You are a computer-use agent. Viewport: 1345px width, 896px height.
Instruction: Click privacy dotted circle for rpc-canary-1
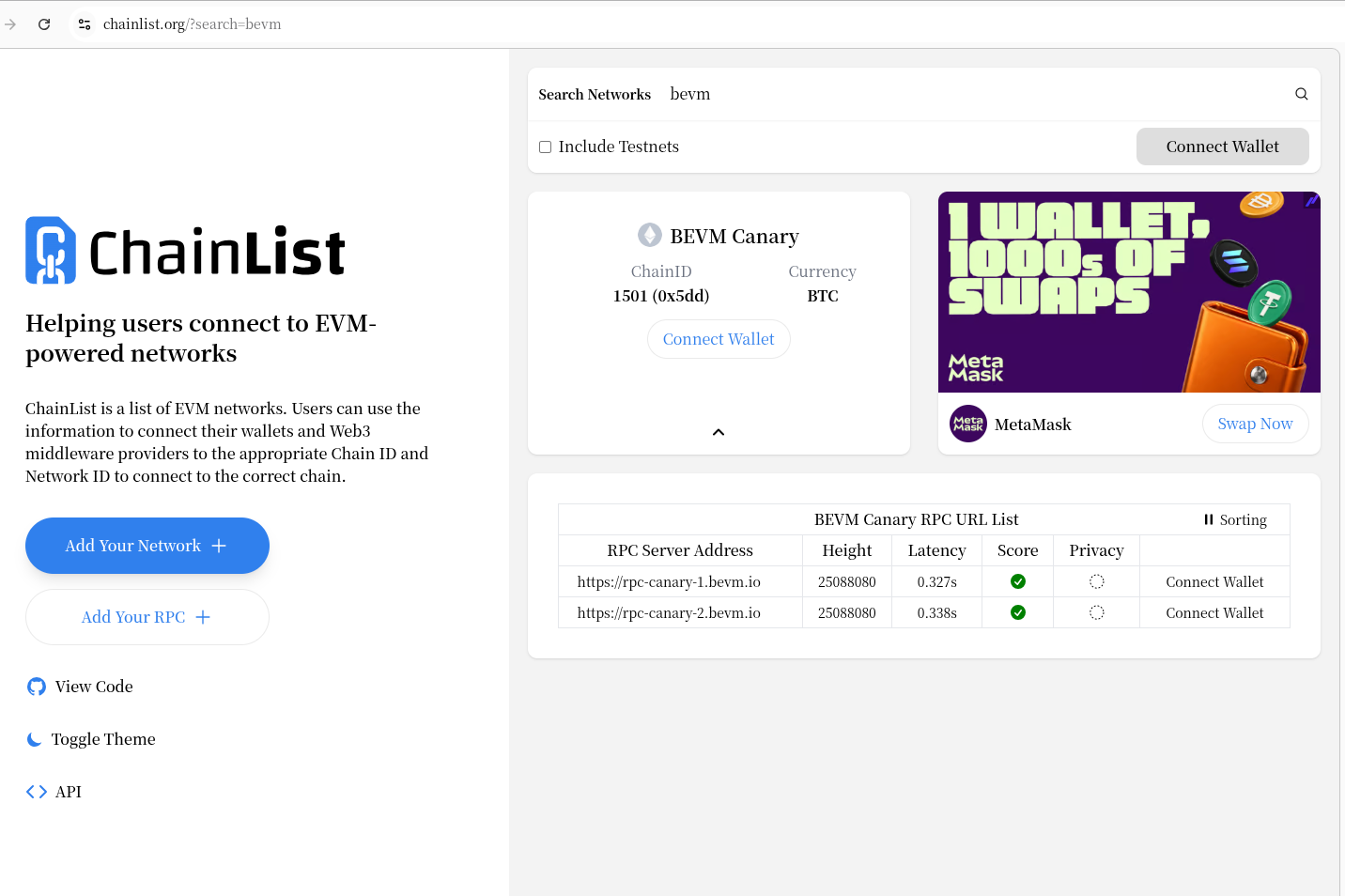coord(1096,581)
